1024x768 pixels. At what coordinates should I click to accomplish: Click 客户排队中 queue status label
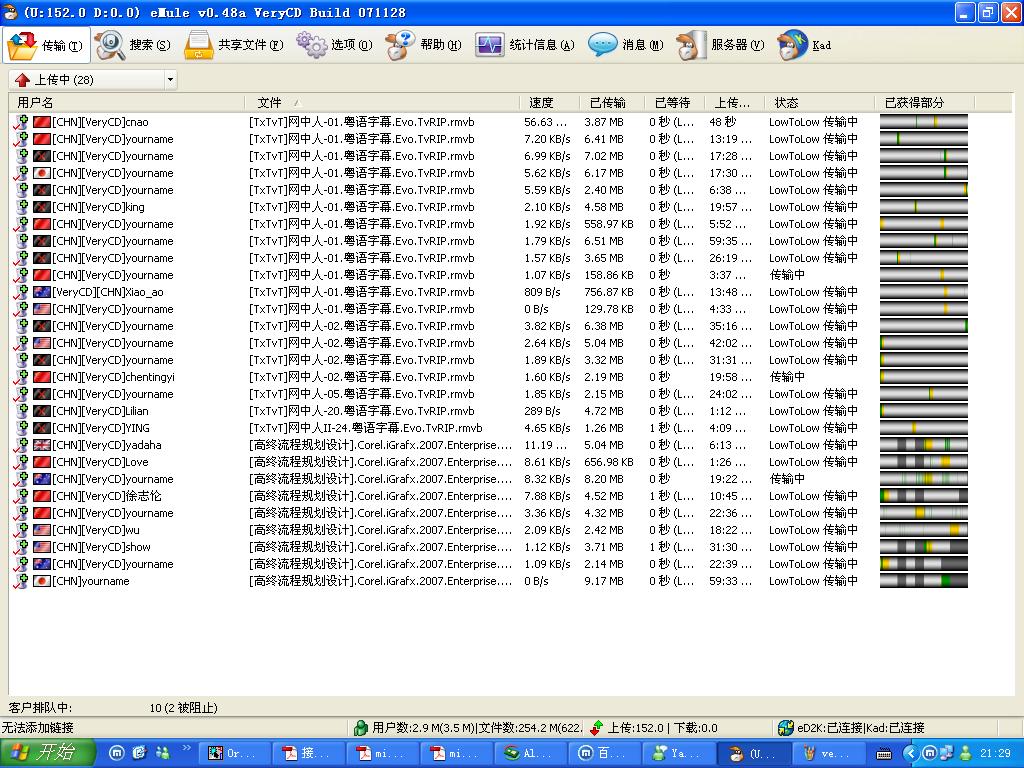pos(40,707)
